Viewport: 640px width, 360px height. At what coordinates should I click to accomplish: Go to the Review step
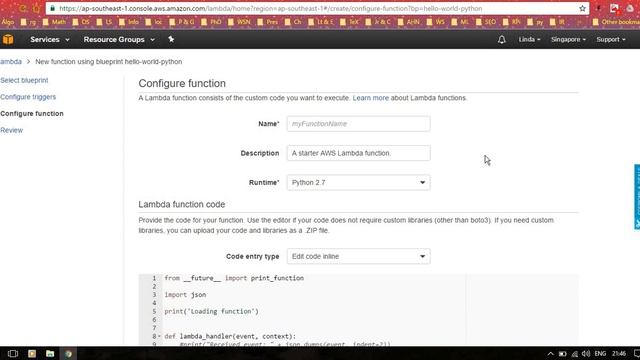click(x=11, y=130)
